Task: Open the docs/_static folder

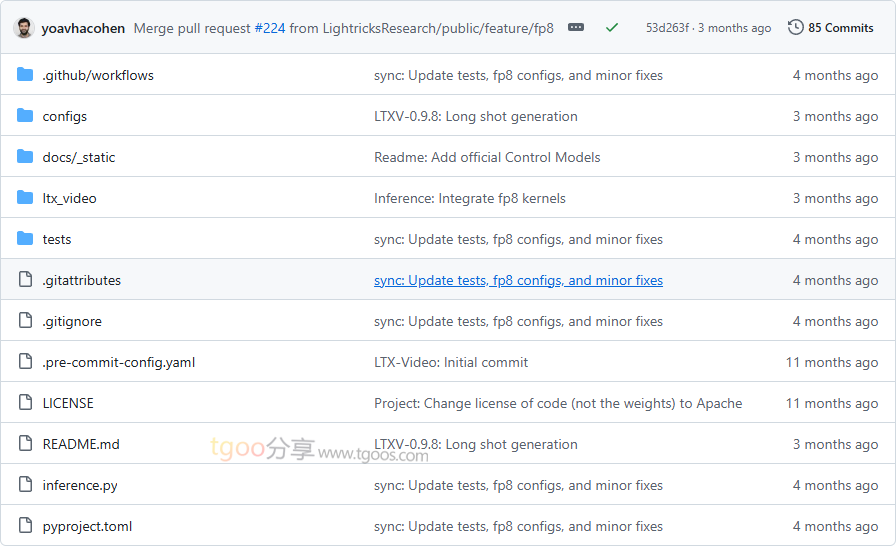Action: click(x=78, y=157)
